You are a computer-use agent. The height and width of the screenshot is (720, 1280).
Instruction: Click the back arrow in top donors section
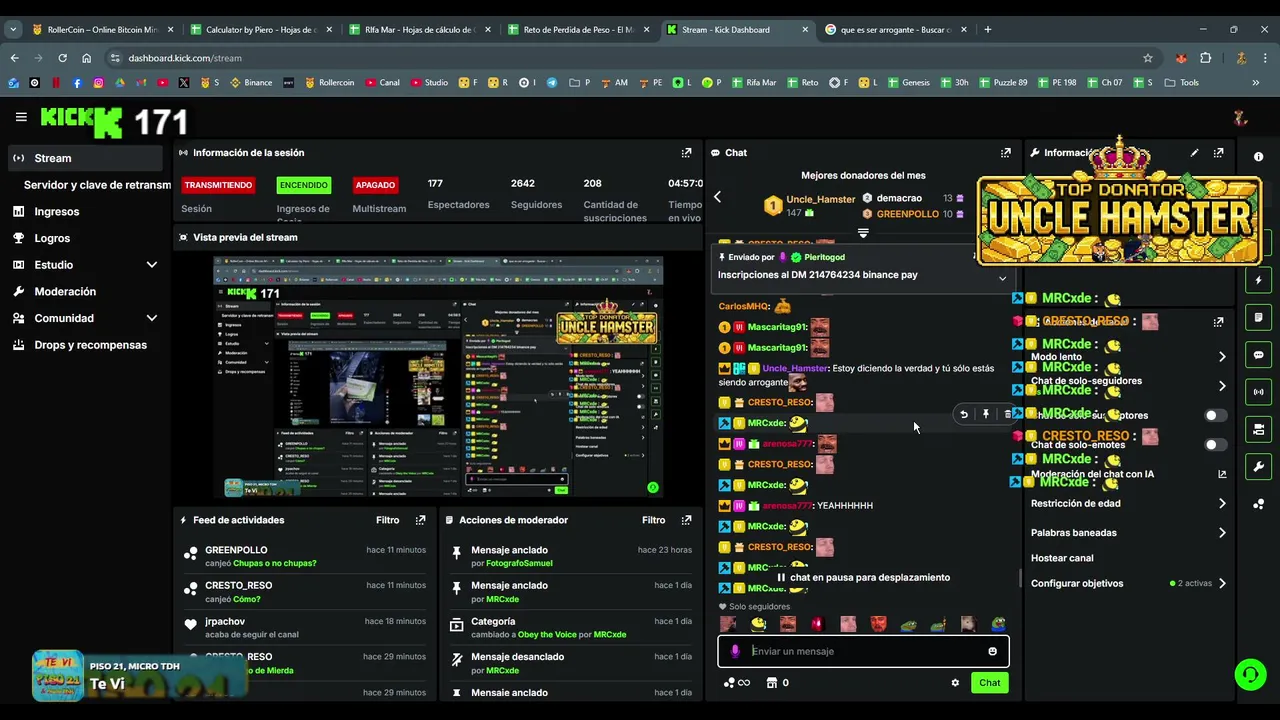coord(717,197)
